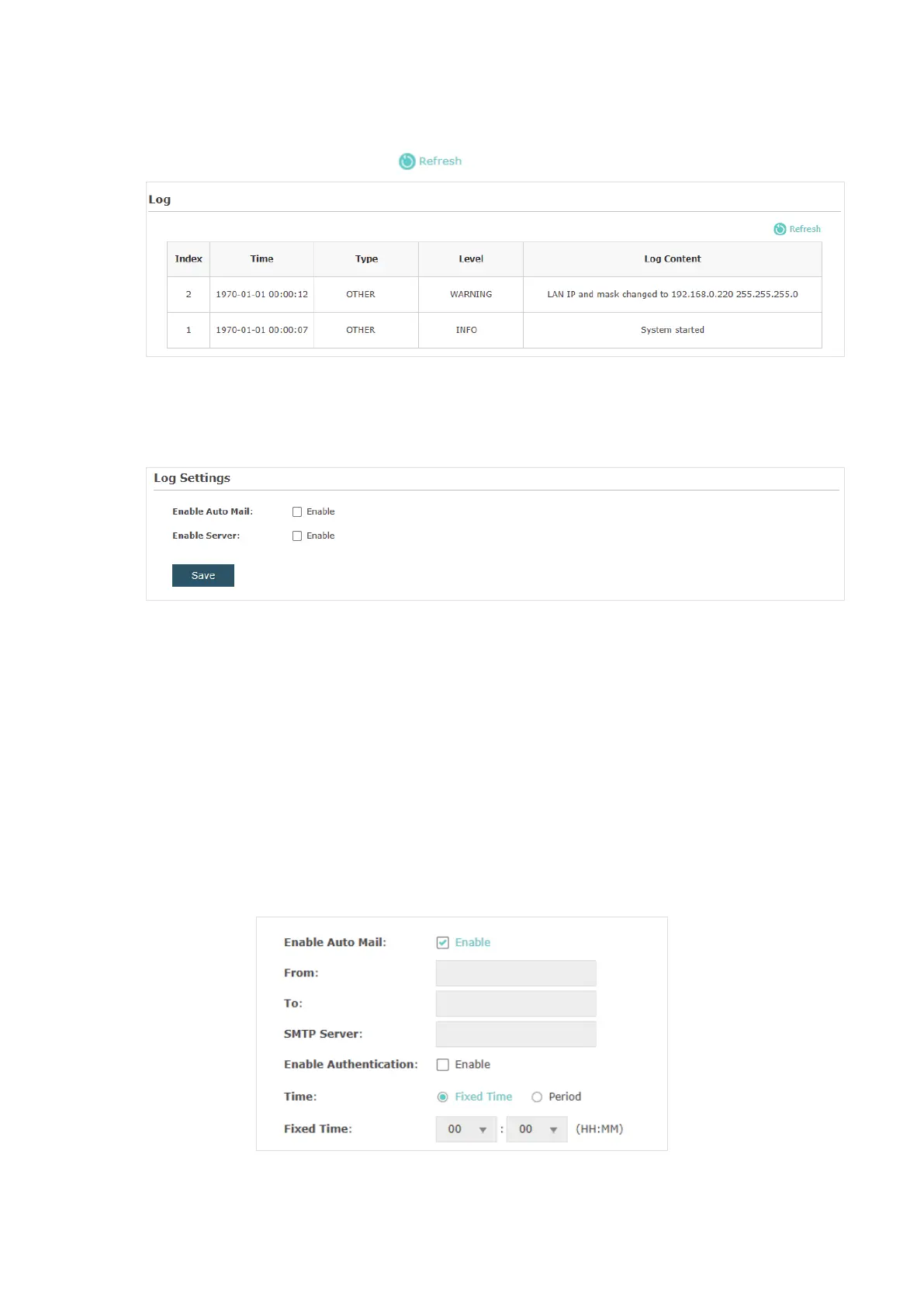This screenshot has width=924, height=1307.
Task: Select the Fixed Time radio option
Action: pyautogui.click(x=443, y=1097)
